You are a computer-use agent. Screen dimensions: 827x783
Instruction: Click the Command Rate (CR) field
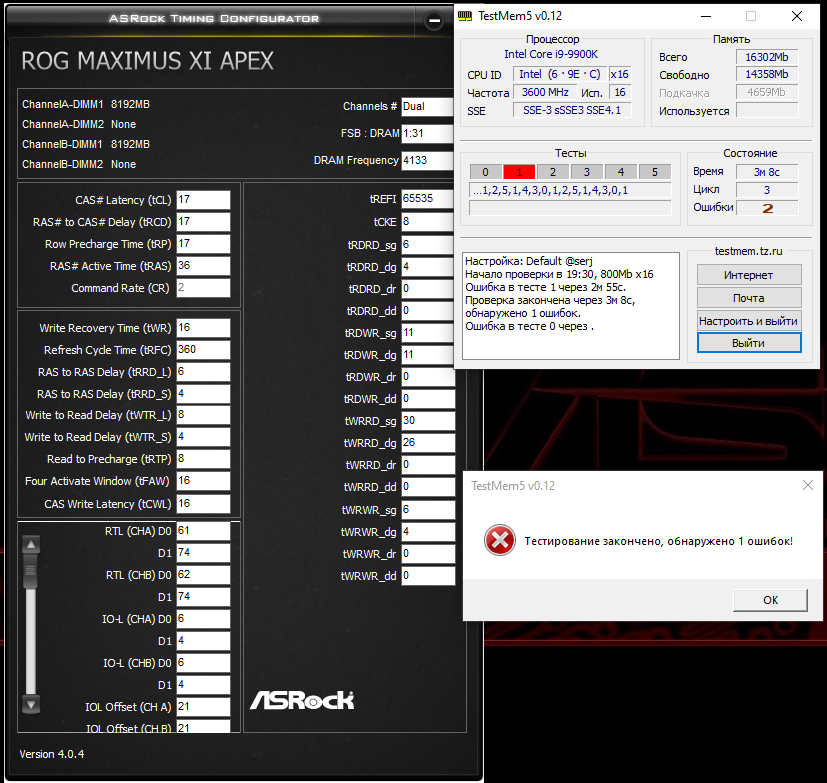[203, 288]
